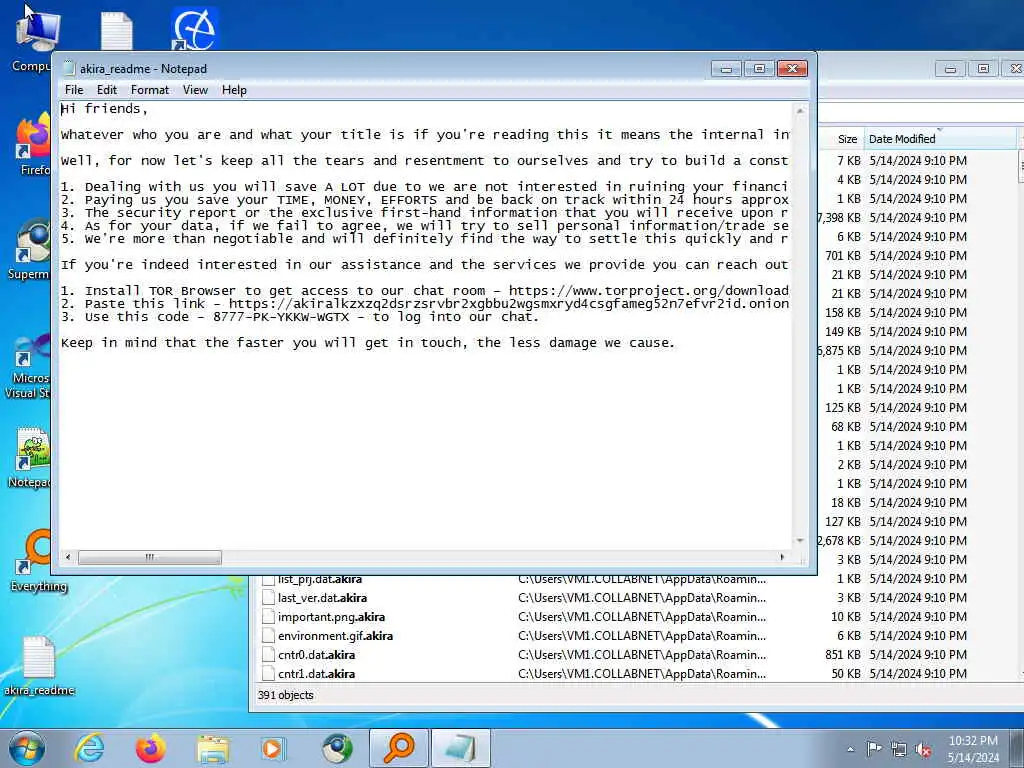Image resolution: width=1024 pixels, height=768 pixels.
Task: Open the Format menu in Notepad
Action: tap(150, 90)
